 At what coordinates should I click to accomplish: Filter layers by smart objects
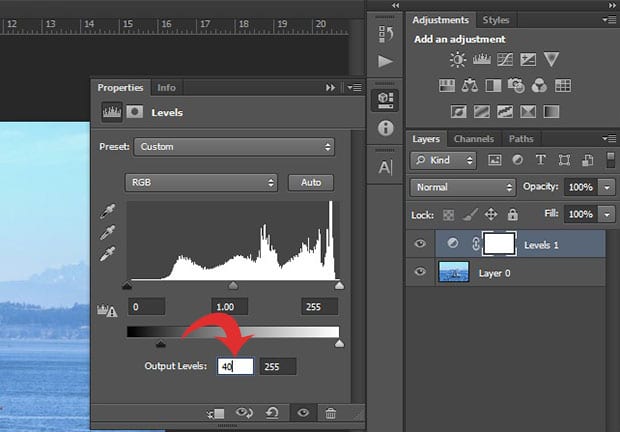(588, 160)
